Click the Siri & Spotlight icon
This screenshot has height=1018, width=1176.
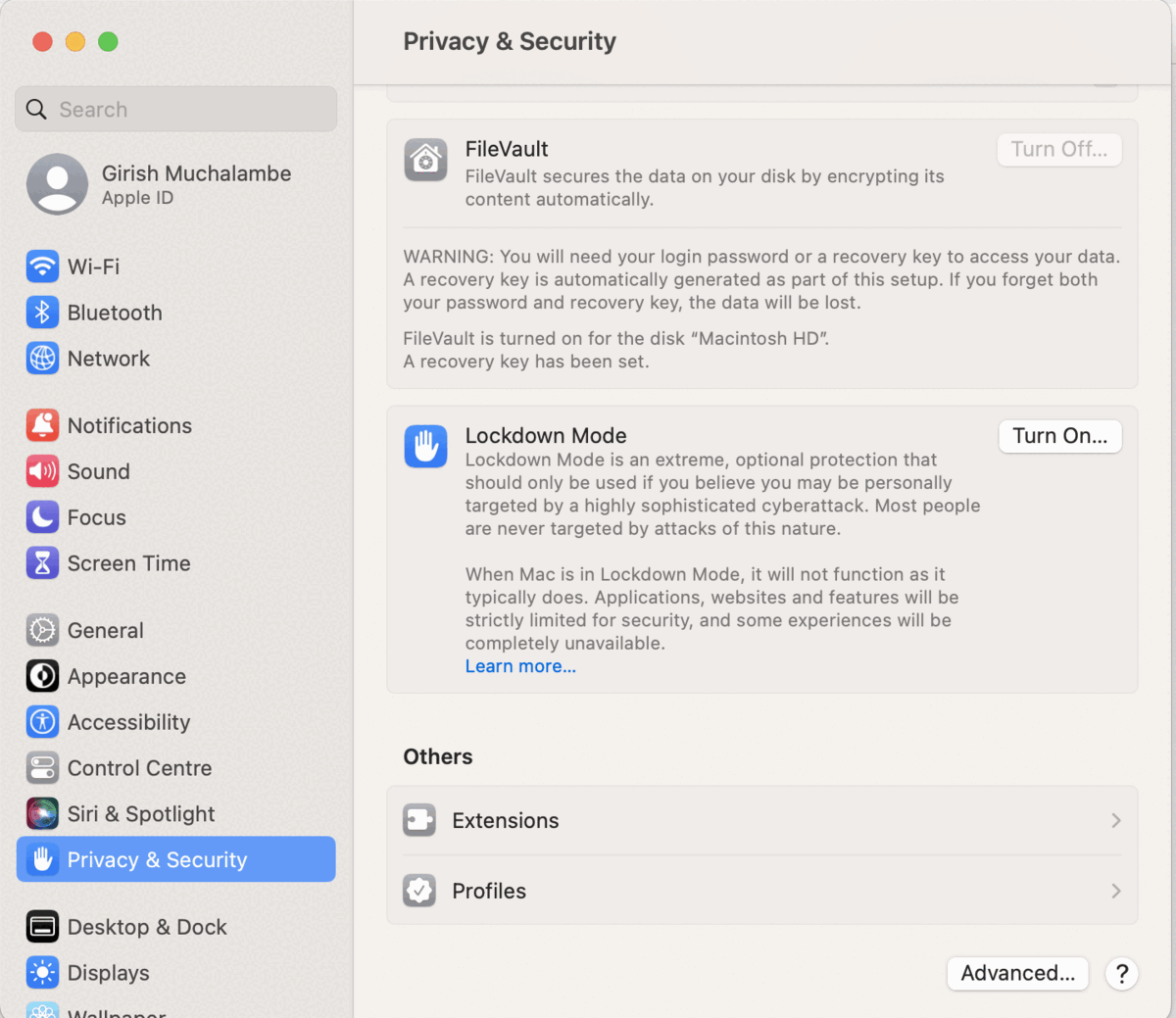point(42,814)
